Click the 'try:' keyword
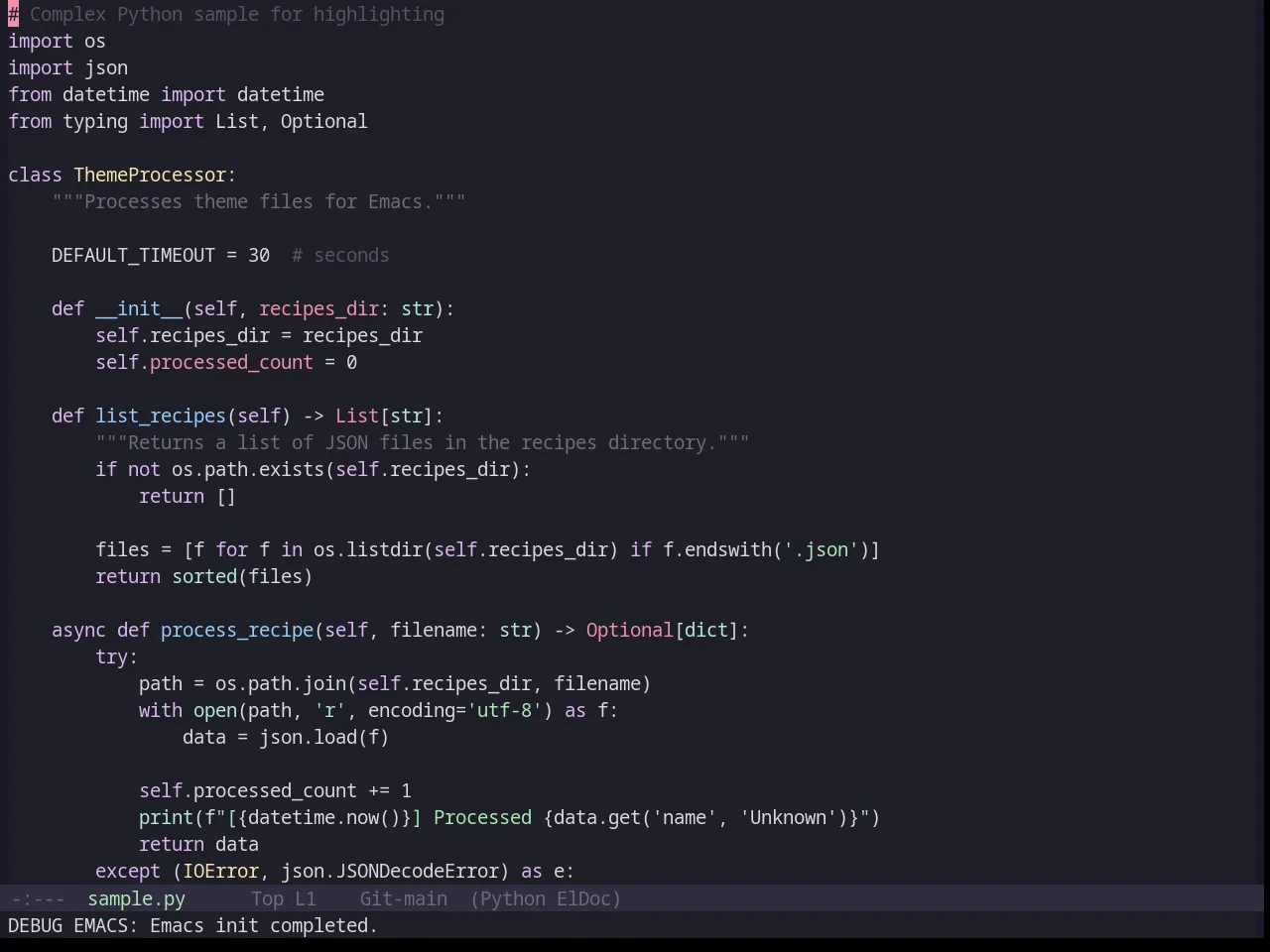Image resolution: width=1270 pixels, height=952 pixels. (117, 656)
